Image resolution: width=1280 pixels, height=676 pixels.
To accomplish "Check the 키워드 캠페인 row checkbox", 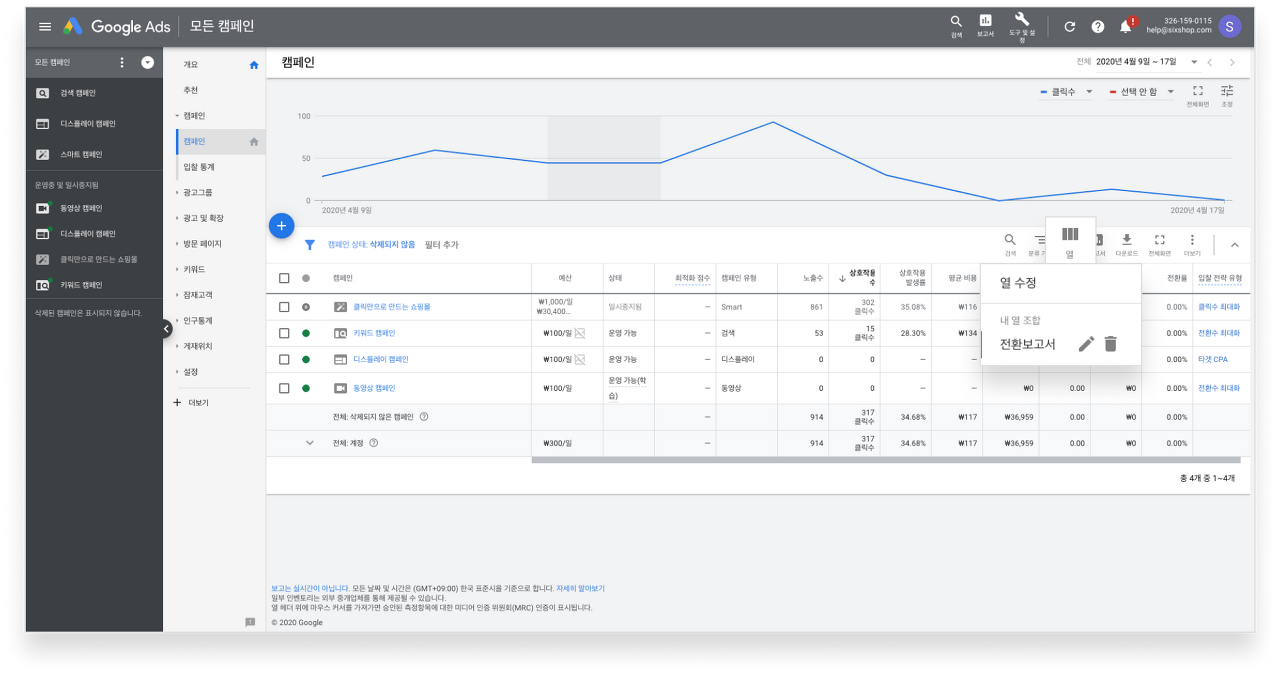I will pyautogui.click(x=284, y=333).
